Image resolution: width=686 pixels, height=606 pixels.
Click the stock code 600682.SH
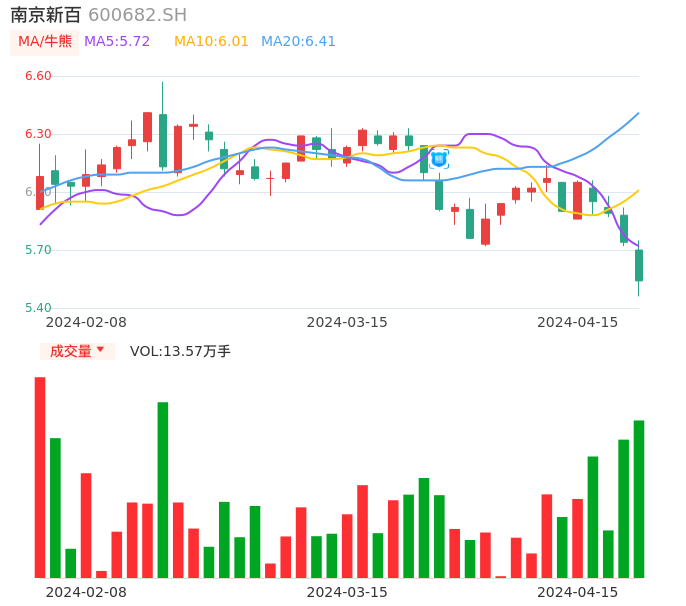point(137,15)
